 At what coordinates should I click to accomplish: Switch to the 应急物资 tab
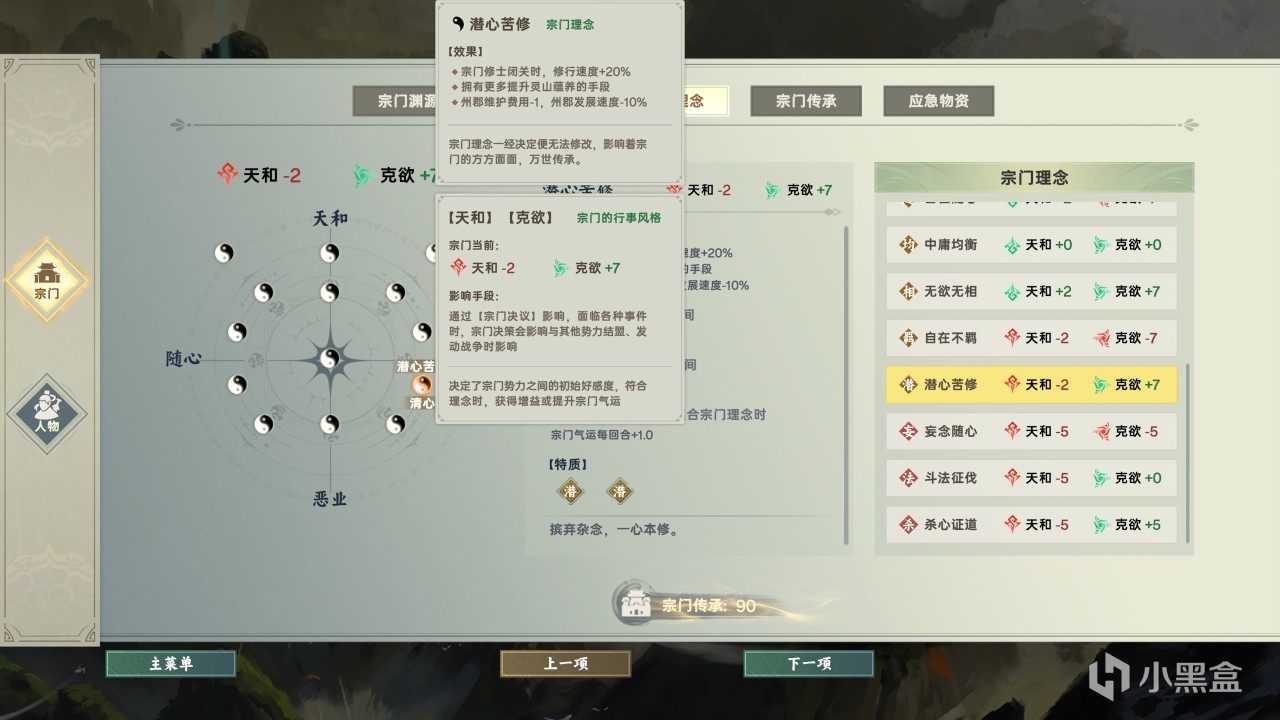click(x=939, y=101)
